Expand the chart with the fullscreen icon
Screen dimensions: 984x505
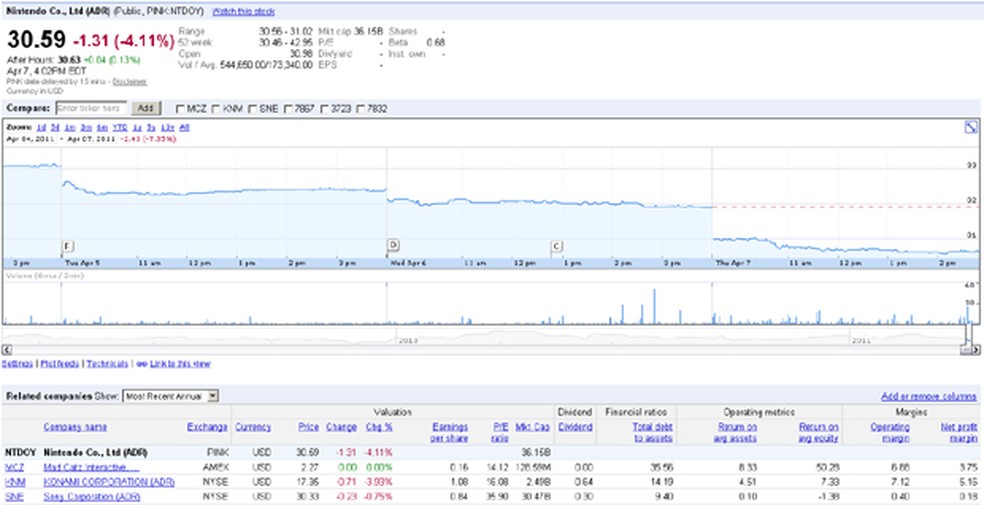point(970,127)
